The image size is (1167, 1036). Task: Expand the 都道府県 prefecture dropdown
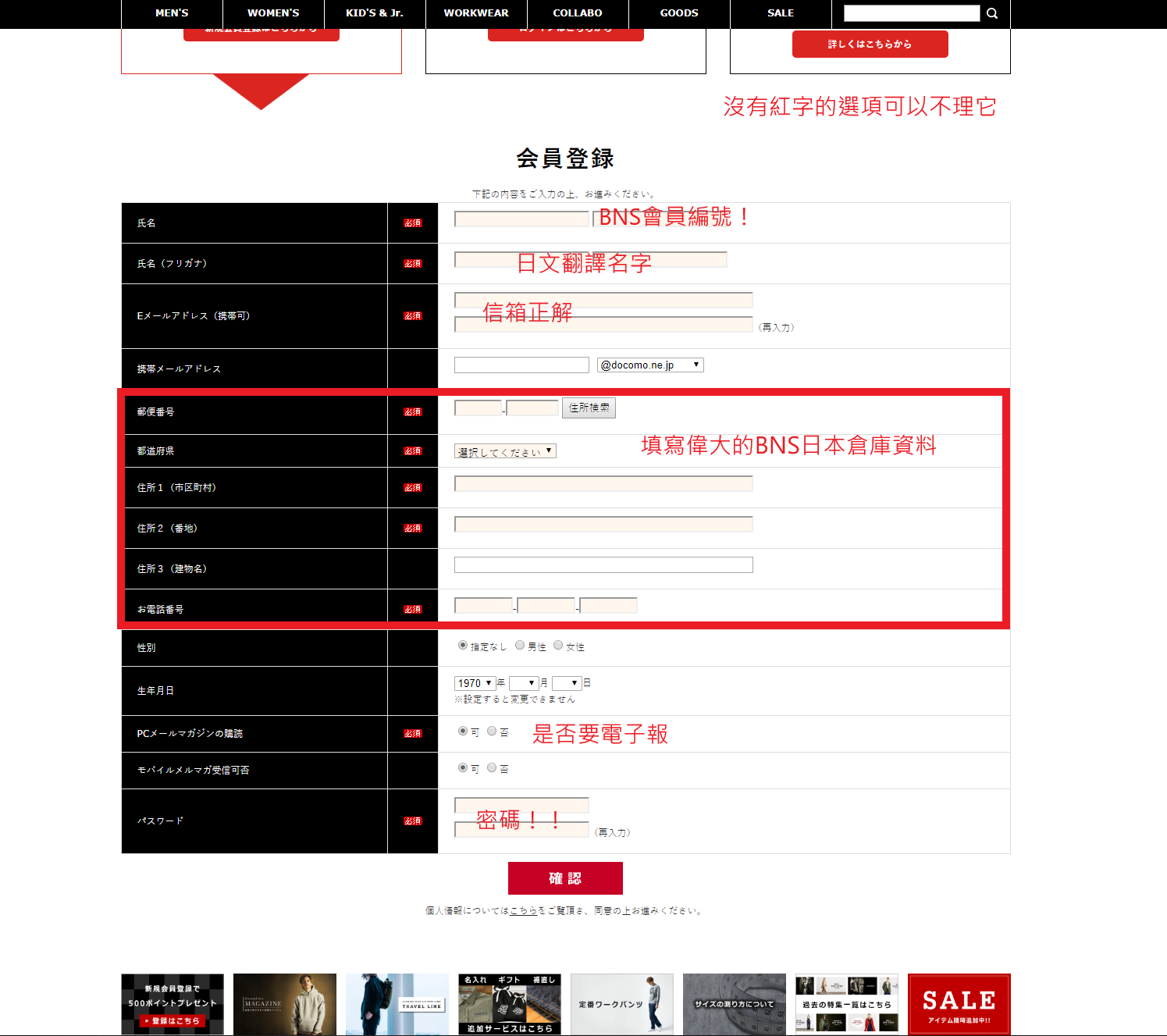pos(505,451)
